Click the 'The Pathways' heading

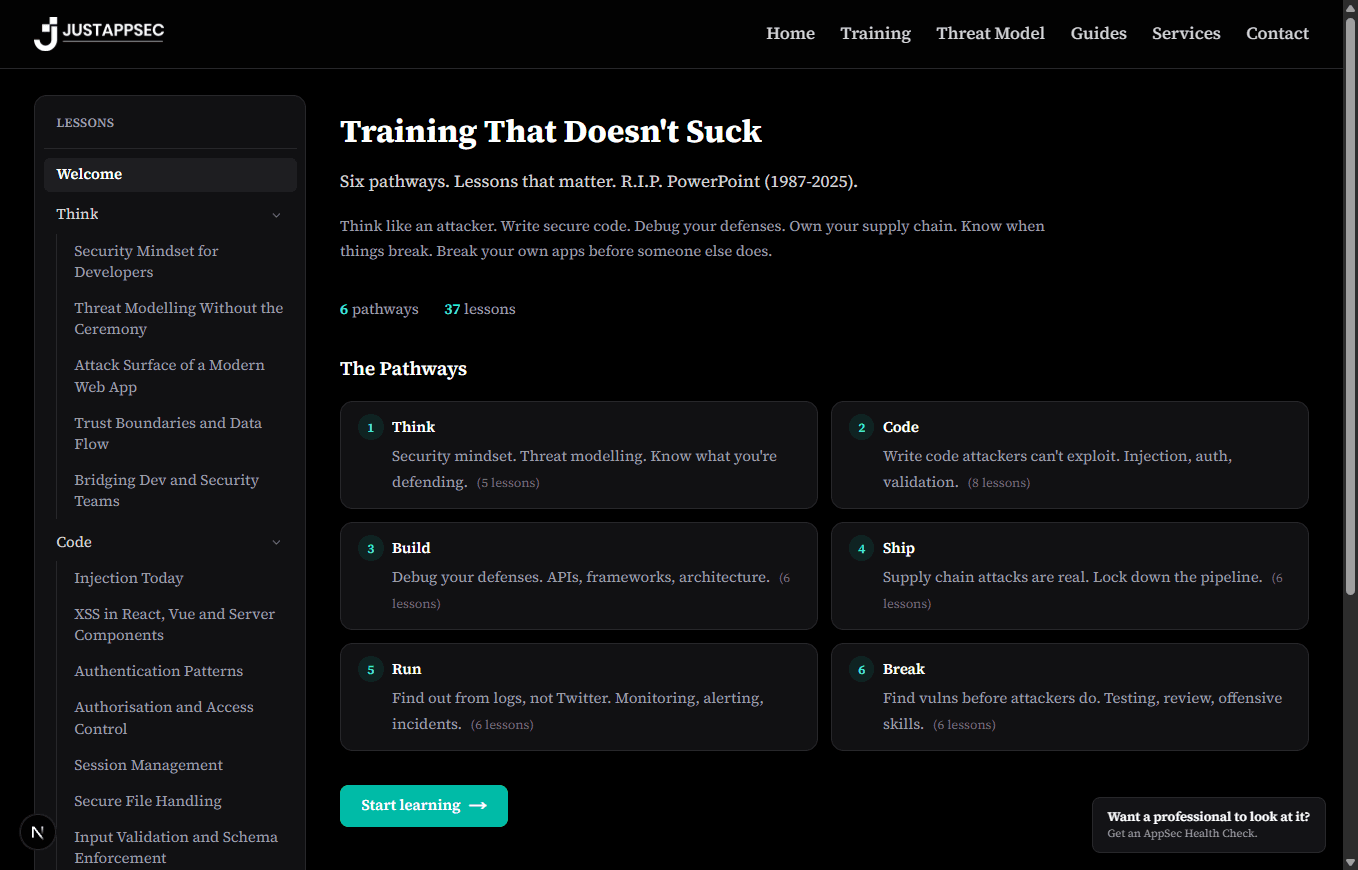click(403, 369)
